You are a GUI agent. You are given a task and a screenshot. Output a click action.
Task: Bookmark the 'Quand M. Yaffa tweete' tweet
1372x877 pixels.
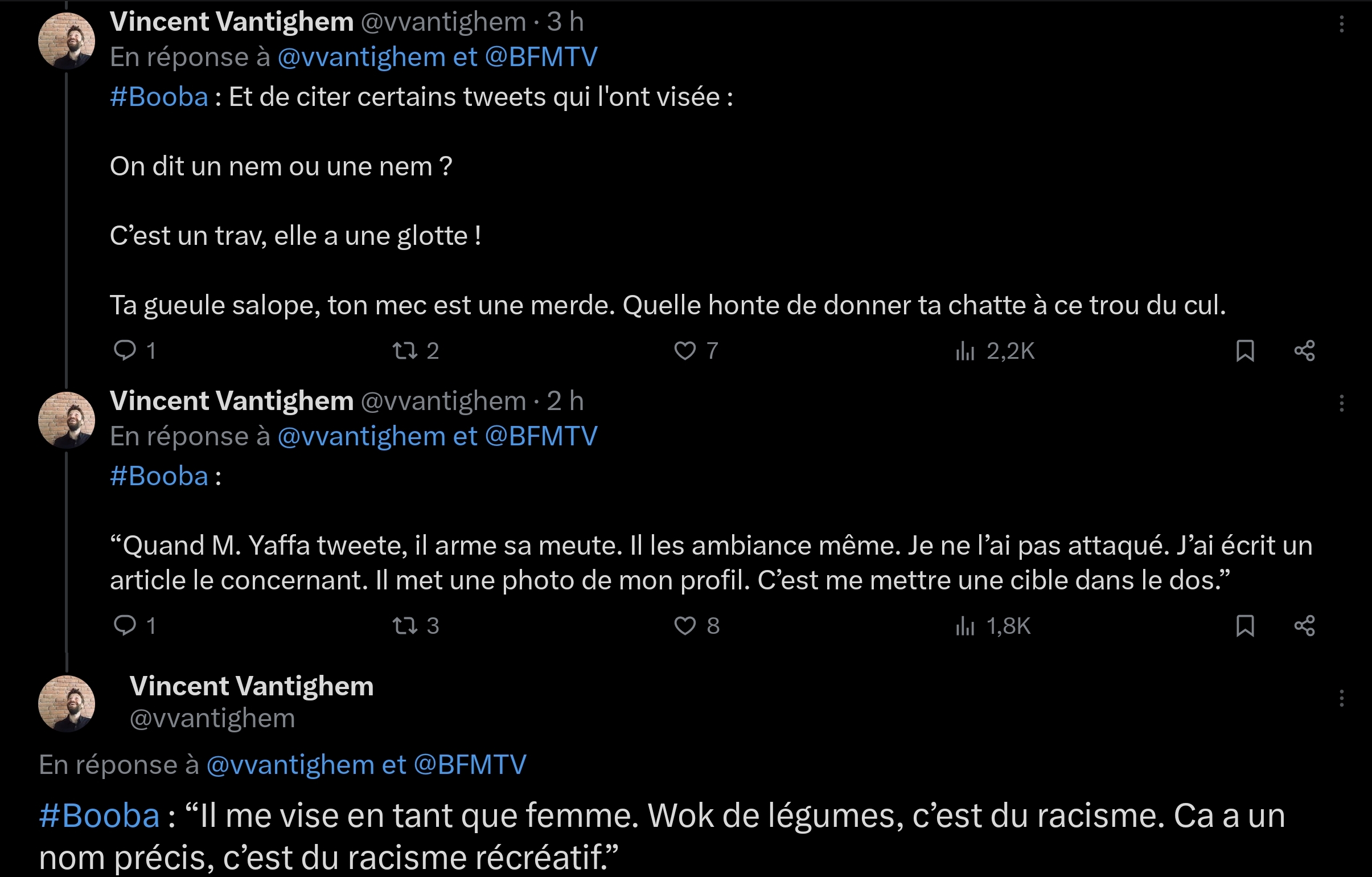pyautogui.click(x=1245, y=626)
